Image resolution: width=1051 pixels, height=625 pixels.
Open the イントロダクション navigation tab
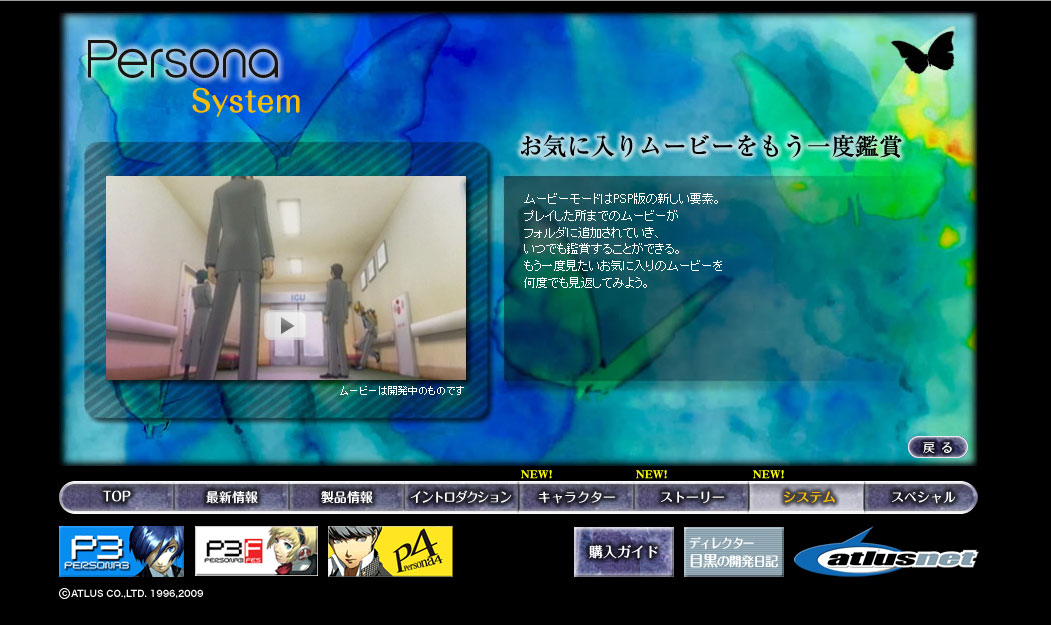pos(461,497)
